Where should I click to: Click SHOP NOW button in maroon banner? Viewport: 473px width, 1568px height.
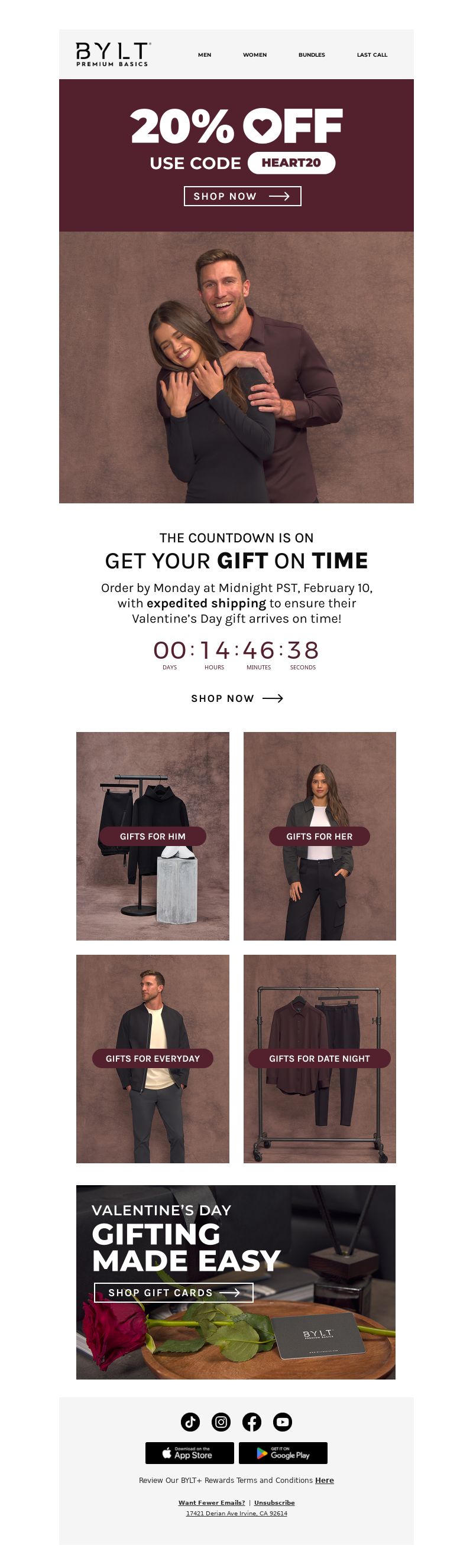click(x=242, y=196)
